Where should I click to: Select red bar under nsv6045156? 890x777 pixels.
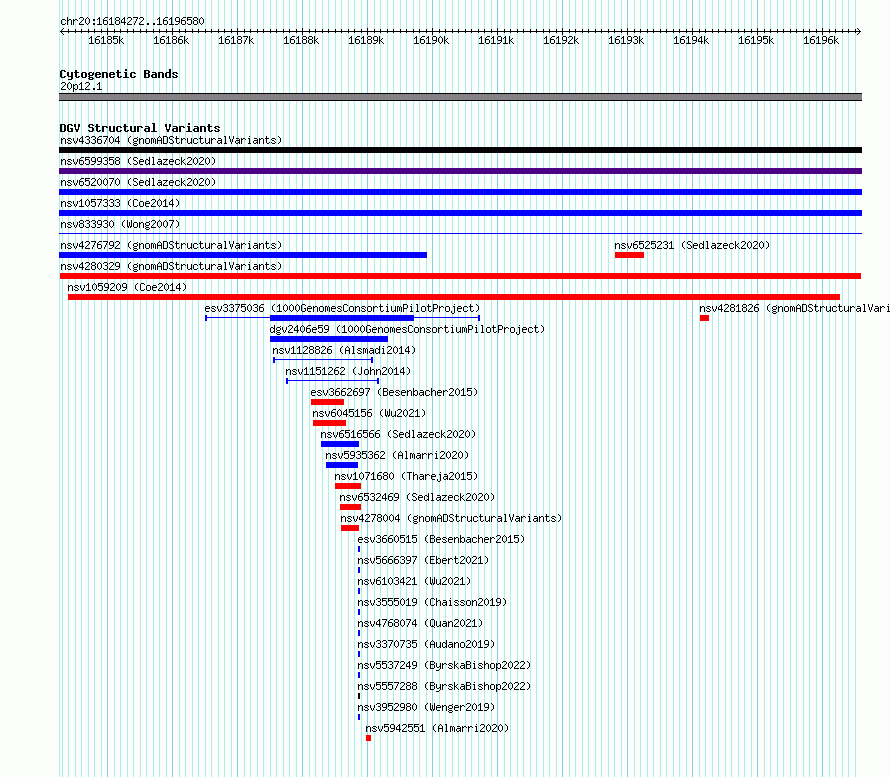pyautogui.click(x=329, y=423)
